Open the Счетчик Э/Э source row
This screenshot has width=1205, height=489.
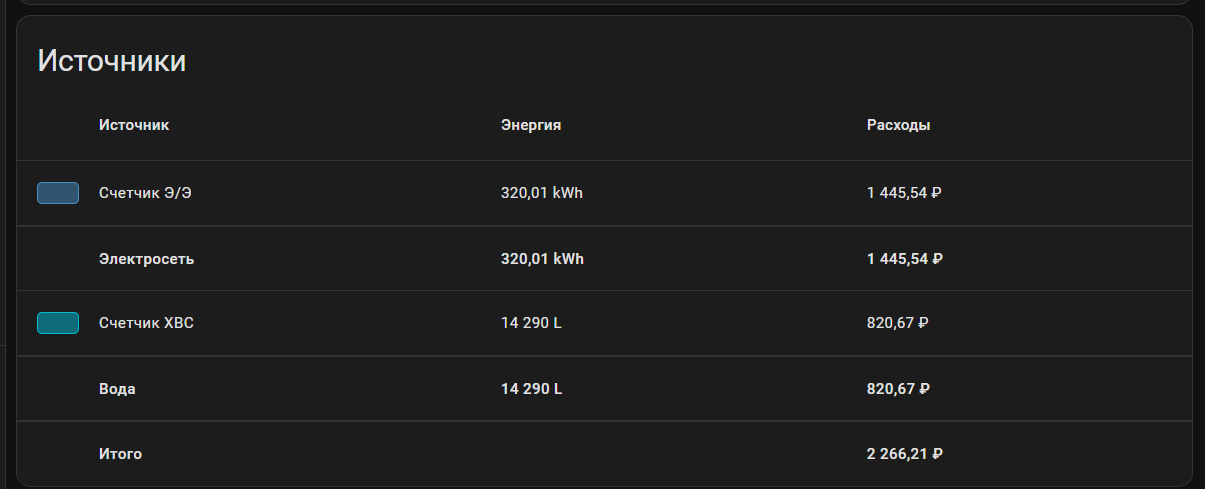(x=604, y=193)
